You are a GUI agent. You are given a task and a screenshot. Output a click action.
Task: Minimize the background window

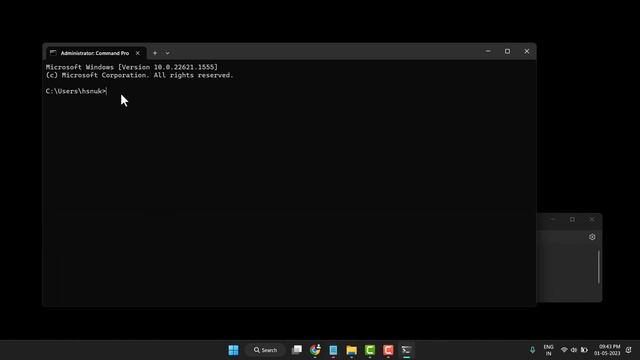[x=553, y=220]
